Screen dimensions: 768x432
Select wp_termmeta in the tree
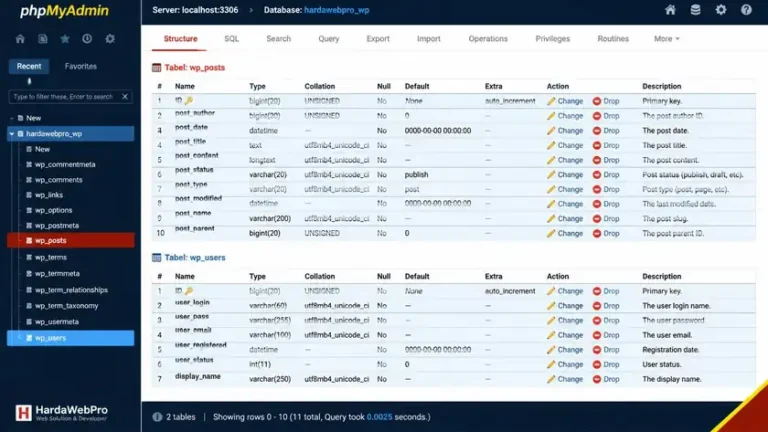(57, 274)
